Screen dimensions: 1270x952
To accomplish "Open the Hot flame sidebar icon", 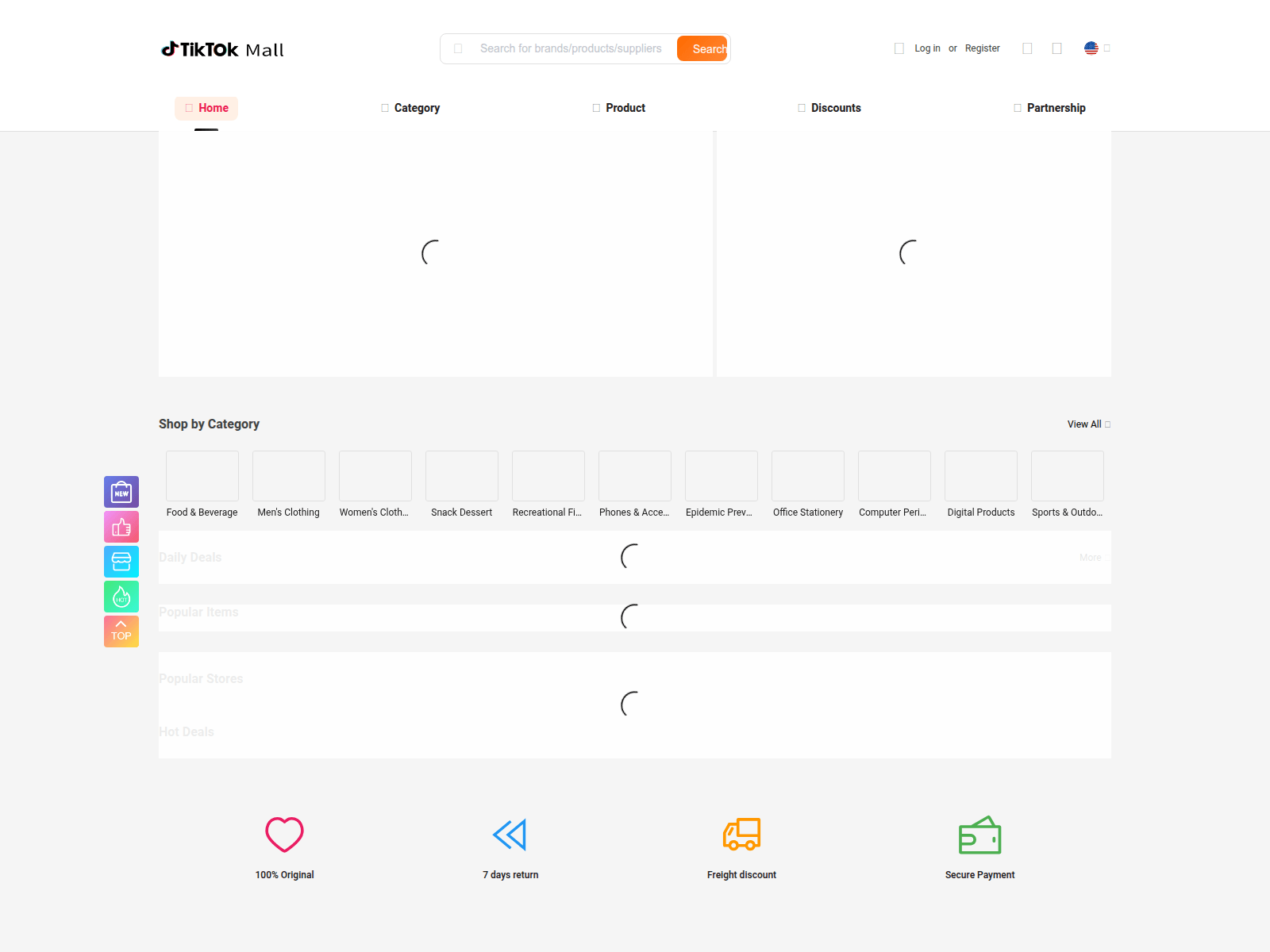I will pos(121,597).
